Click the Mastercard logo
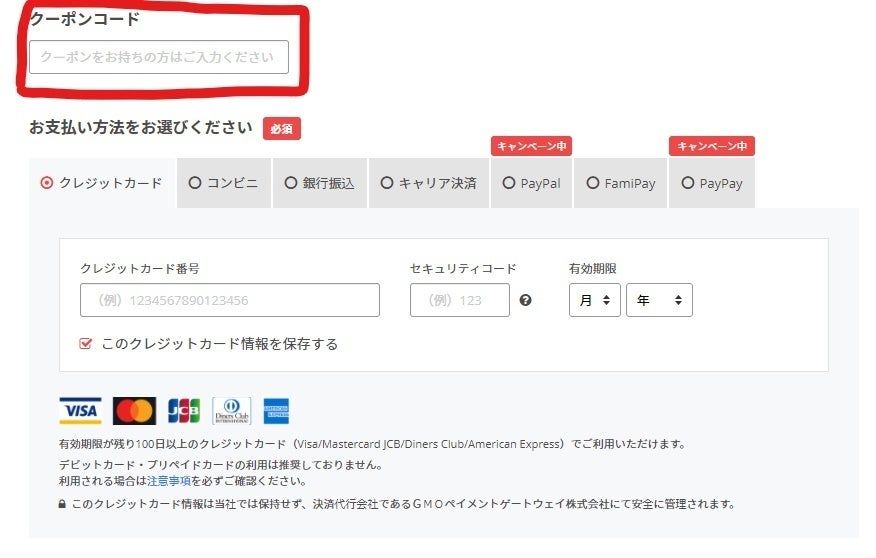Viewport: 876px width, 558px height. 134,411
